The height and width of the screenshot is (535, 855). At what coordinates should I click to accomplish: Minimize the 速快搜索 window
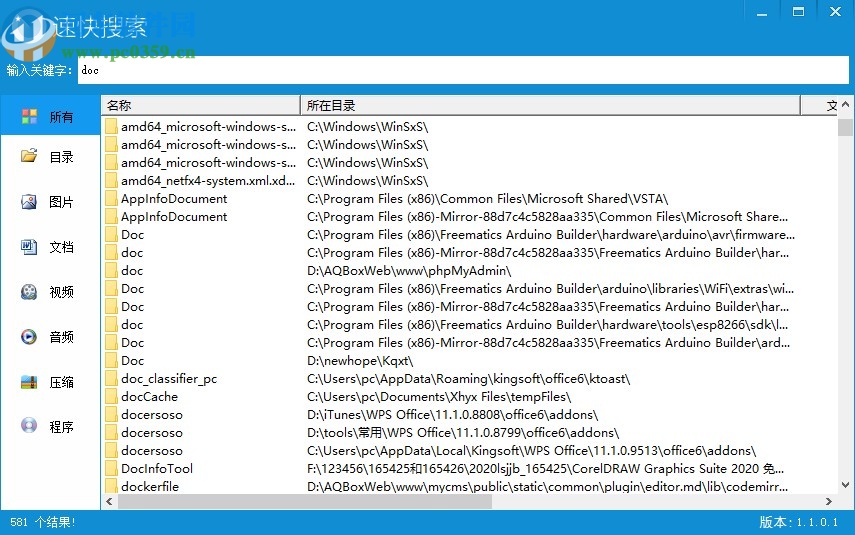pos(762,12)
